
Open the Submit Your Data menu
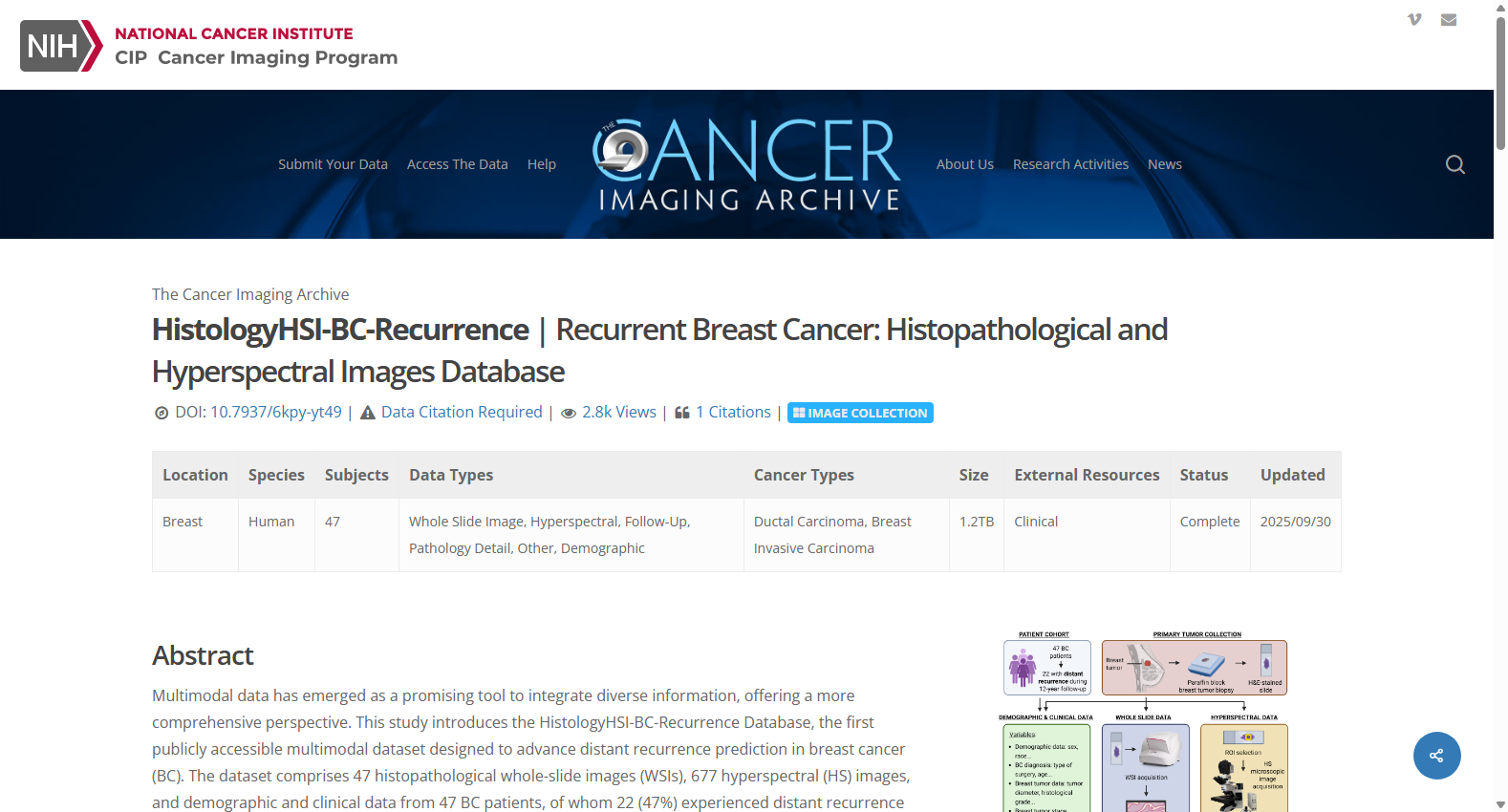tap(333, 164)
